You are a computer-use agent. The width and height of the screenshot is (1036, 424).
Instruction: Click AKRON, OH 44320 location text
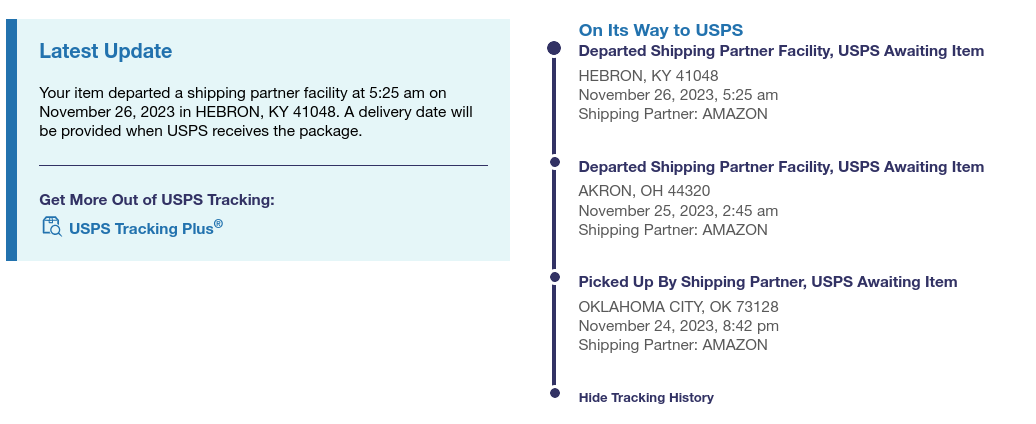644,191
